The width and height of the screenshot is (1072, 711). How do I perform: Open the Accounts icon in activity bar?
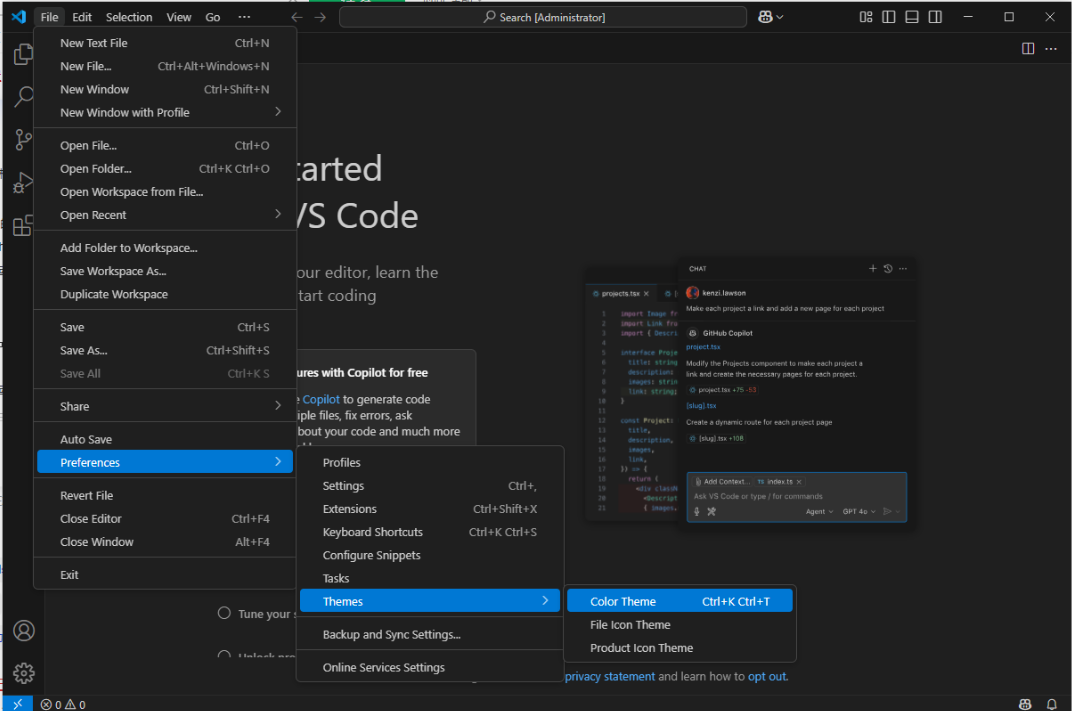pyautogui.click(x=24, y=630)
